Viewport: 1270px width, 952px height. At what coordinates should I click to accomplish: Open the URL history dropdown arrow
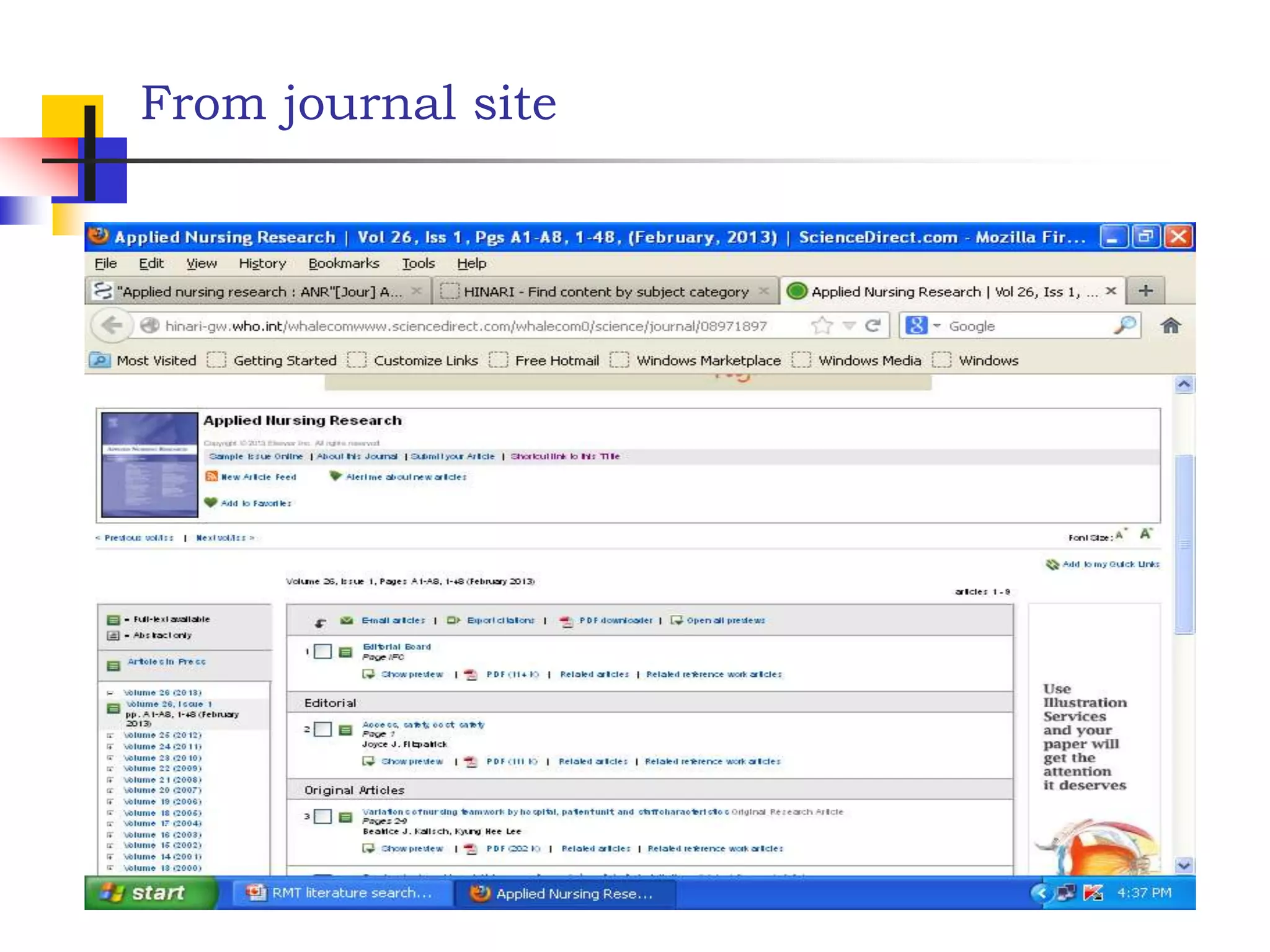pos(849,325)
